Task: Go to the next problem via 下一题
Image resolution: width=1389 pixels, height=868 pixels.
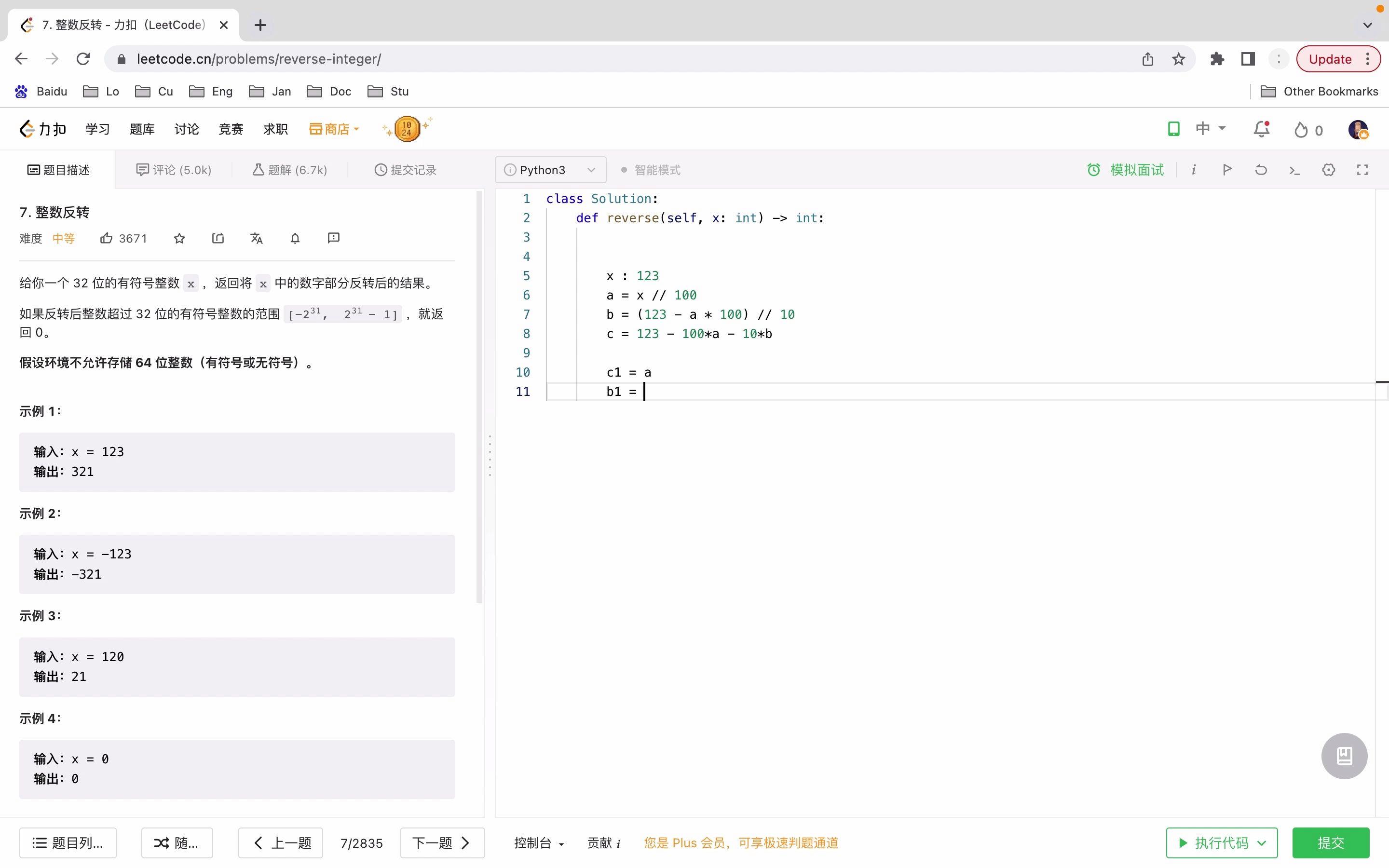Action: click(x=441, y=843)
